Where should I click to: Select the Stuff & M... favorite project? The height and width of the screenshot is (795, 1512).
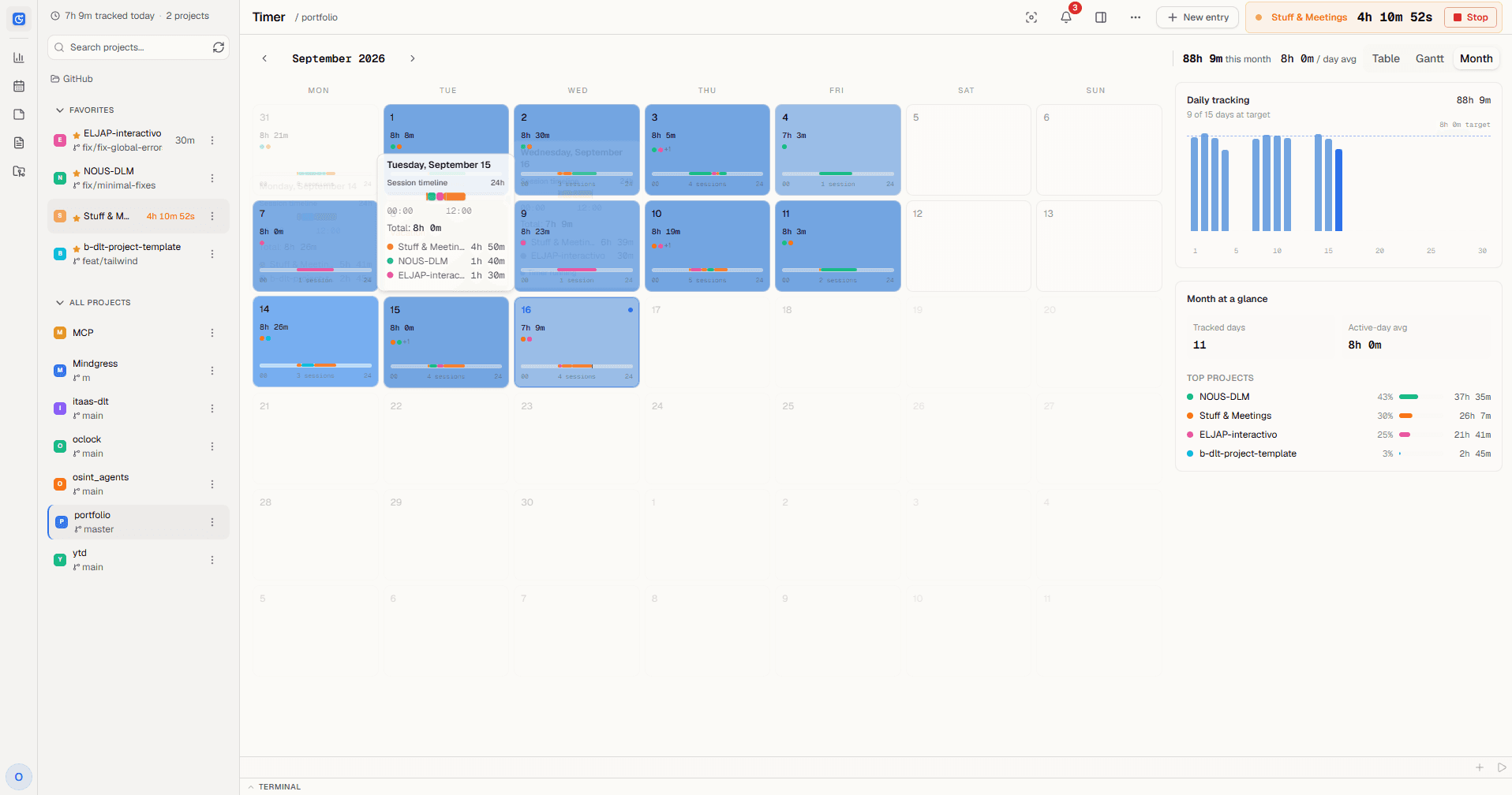139,216
